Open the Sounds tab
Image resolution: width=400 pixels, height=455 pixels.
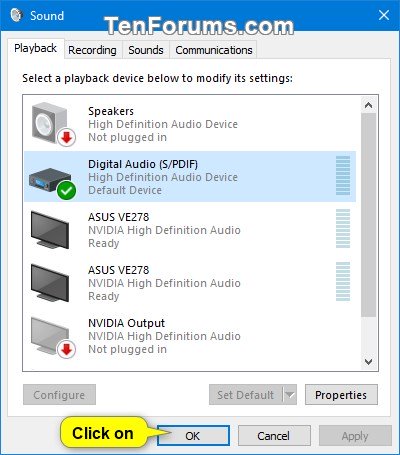(x=146, y=50)
